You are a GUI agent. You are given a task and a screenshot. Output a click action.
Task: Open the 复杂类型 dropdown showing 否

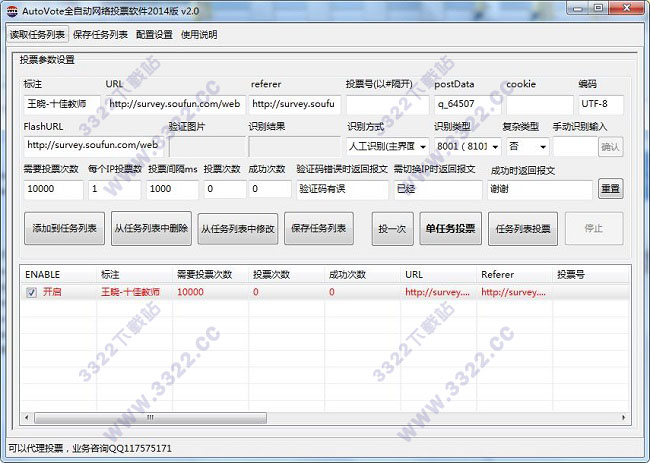tap(528, 147)
